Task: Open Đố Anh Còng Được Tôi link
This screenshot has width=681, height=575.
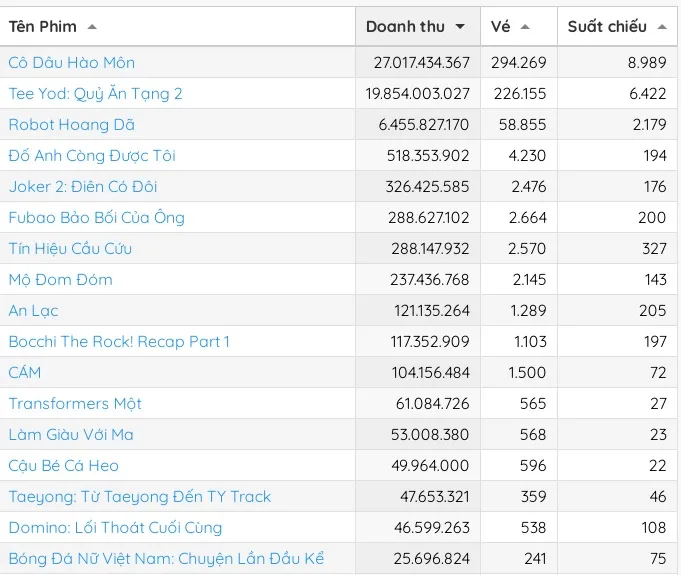Action: [92, 155]
